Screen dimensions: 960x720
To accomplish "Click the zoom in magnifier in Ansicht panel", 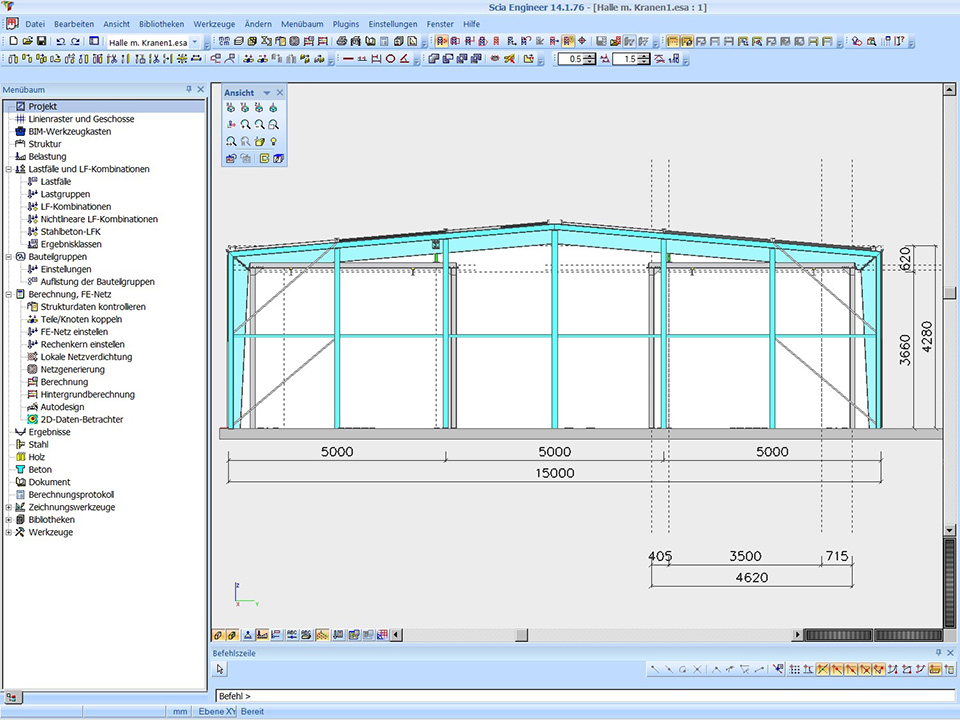I will pyautogui.click(x=245, y=124).
